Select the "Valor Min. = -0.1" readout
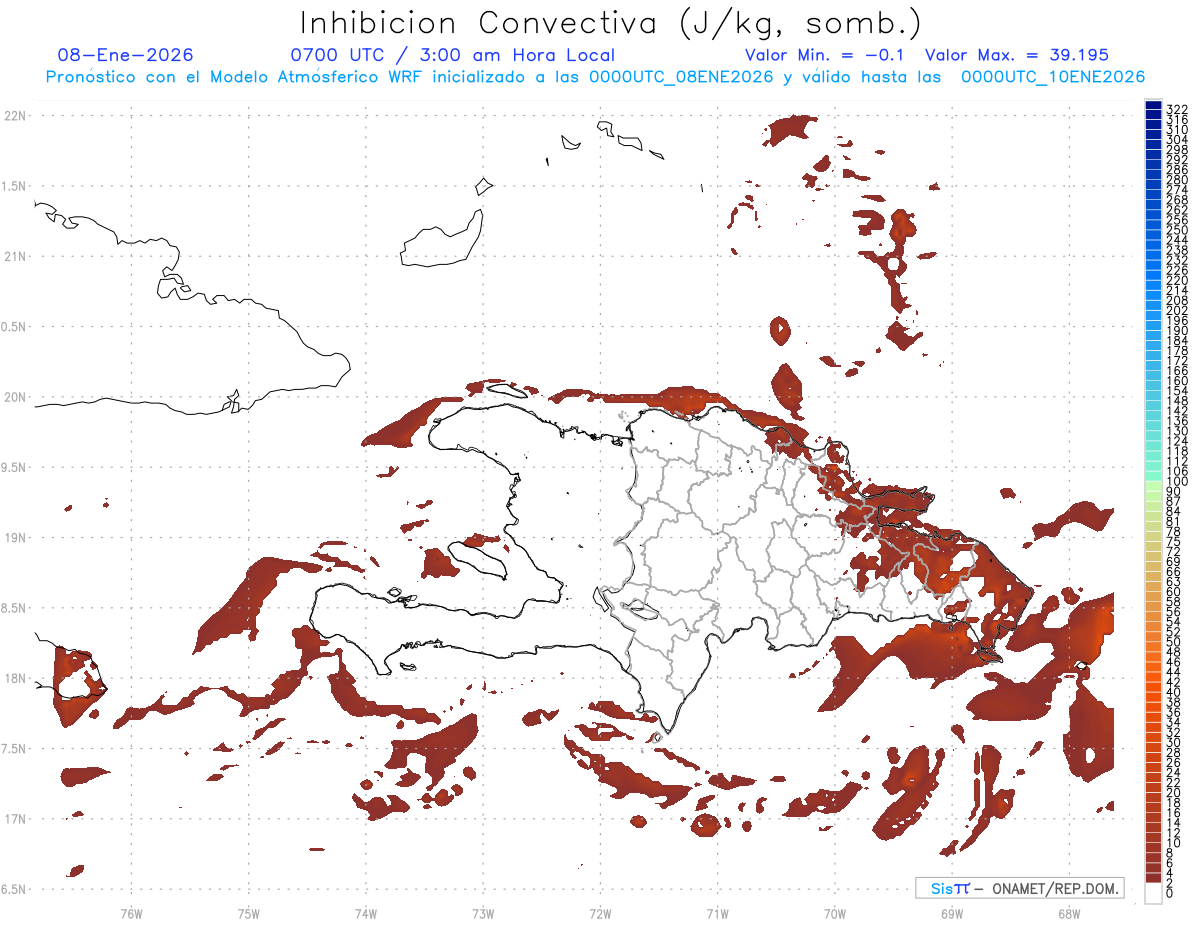1200x927 pixels. (x=824, y=55)
